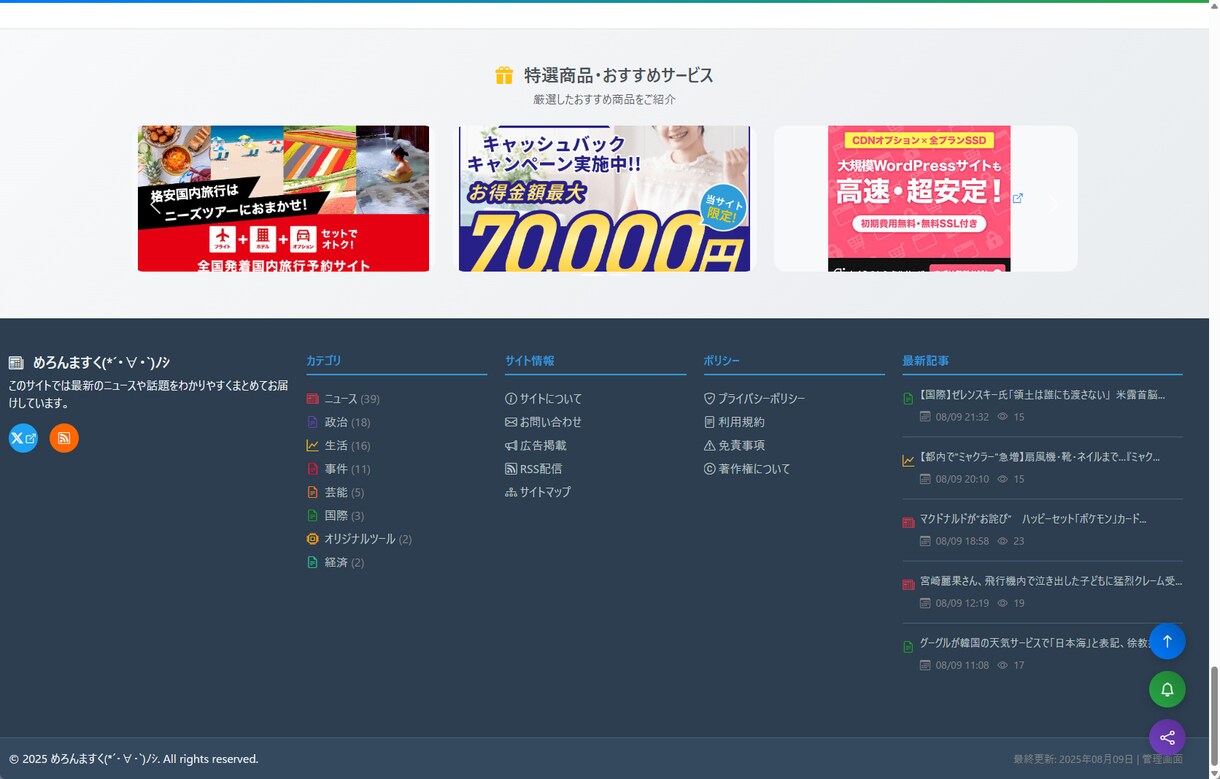Open the お問い合わせ contact page

tap(543, 422)
